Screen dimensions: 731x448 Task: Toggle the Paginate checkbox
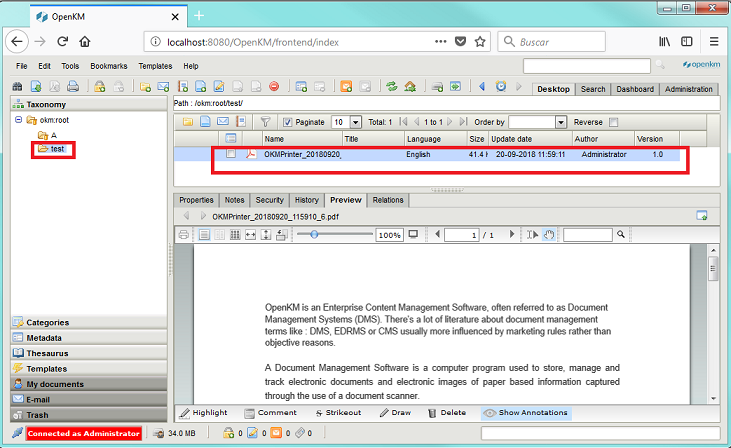(x=288, y=122)
